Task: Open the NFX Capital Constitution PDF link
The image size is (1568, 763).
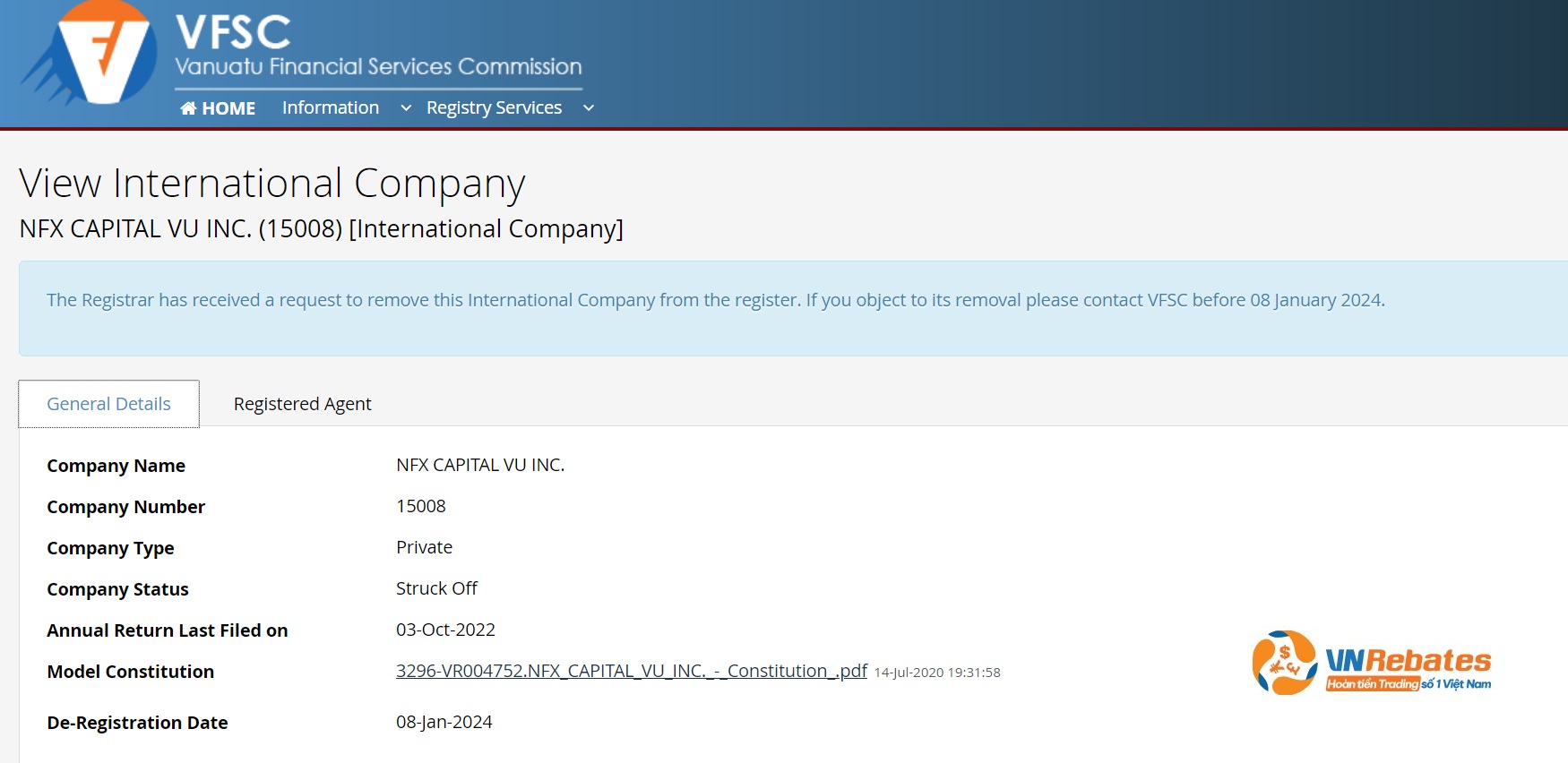Action: point(631,671)
